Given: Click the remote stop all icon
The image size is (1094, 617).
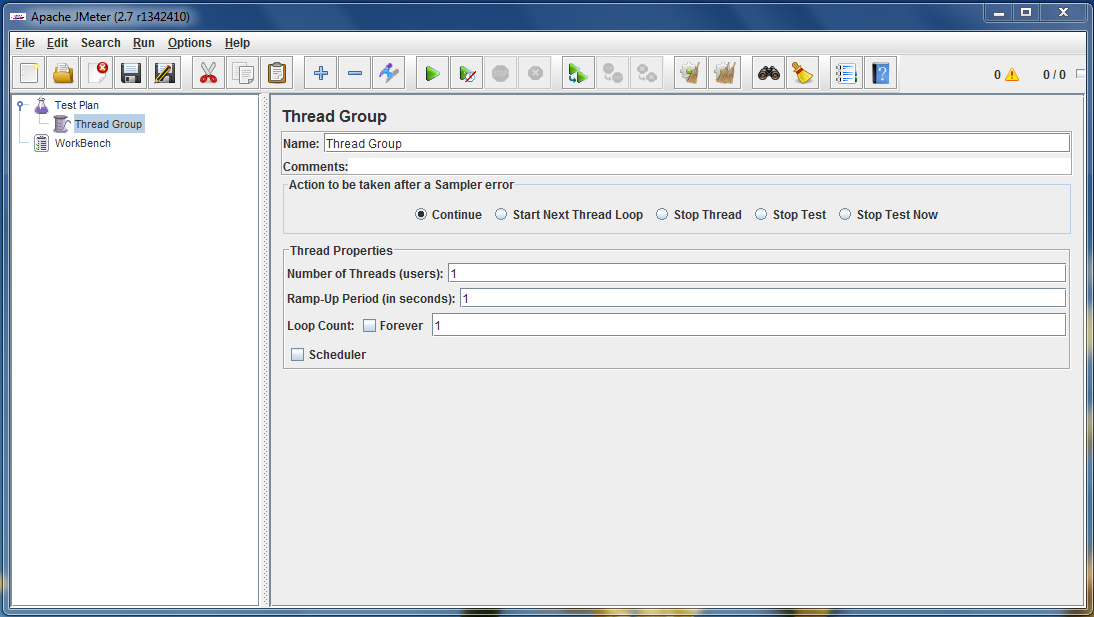Looking at the screenshot, I should click(613, 73).
